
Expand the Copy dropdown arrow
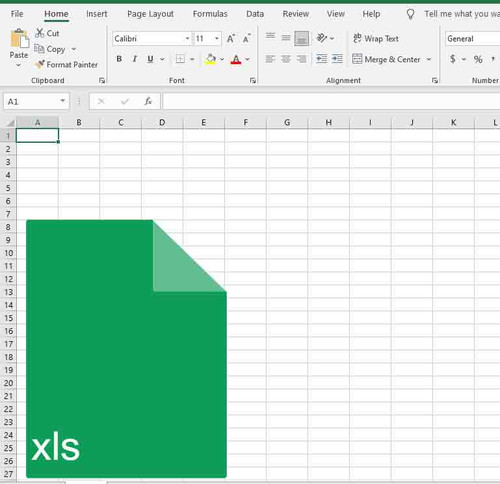[x=74, y=49]
